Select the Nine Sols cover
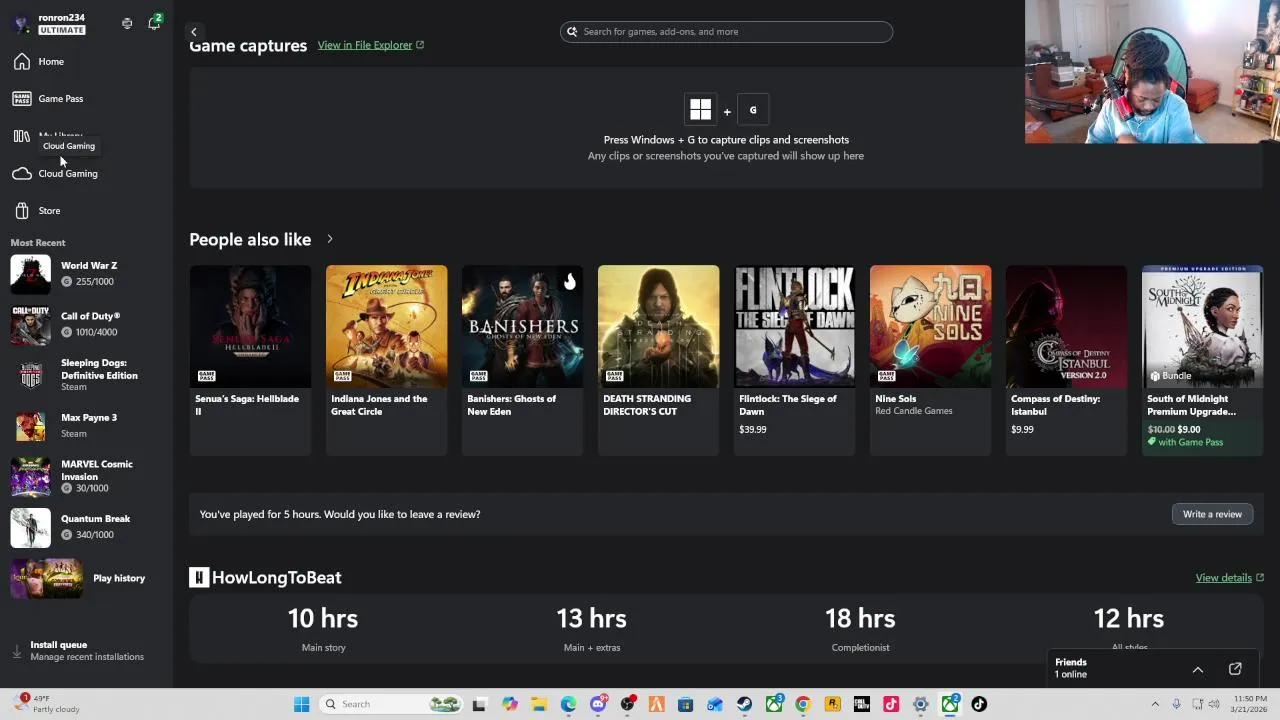Image resolution: width=1280 pixels, height=720 pixels. coord(931,326)
